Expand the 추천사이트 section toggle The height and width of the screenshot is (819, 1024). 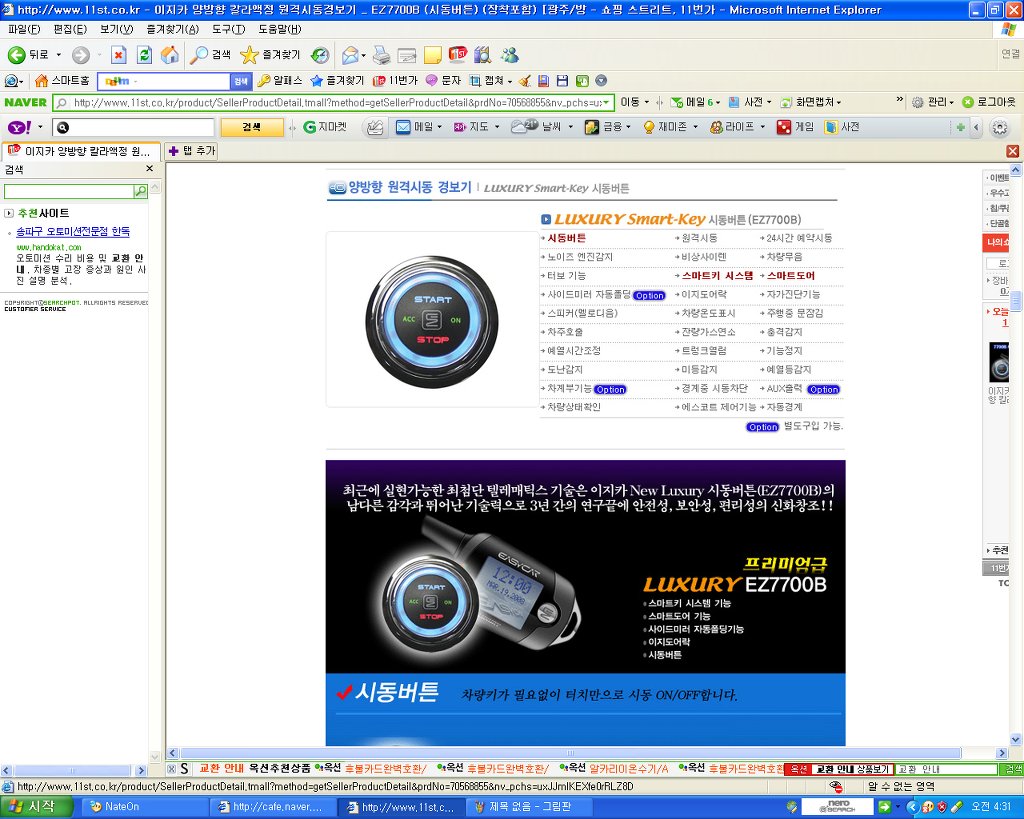(9, 213)
